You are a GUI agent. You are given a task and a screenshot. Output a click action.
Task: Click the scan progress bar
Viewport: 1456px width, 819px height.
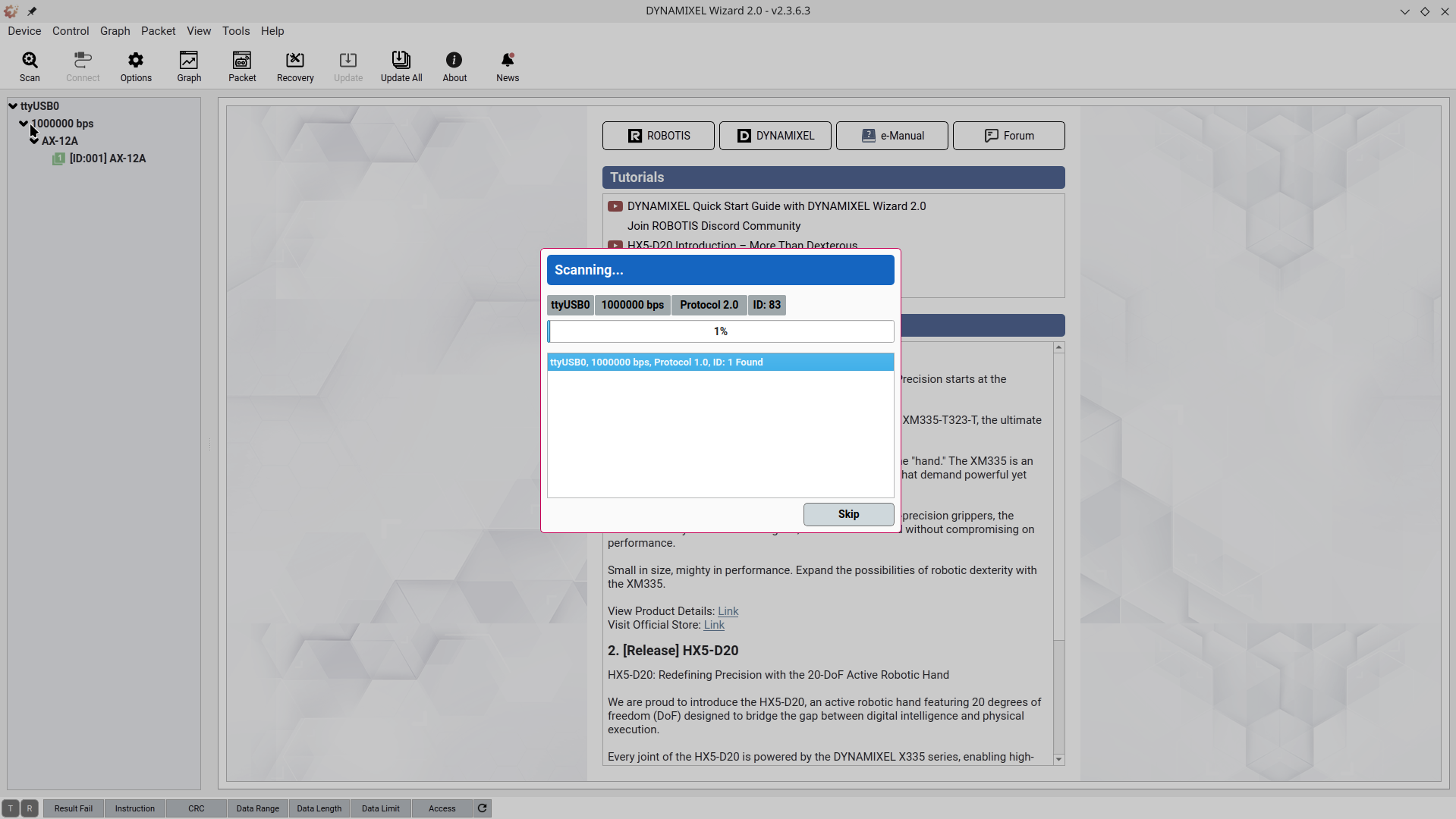[720, 331]
